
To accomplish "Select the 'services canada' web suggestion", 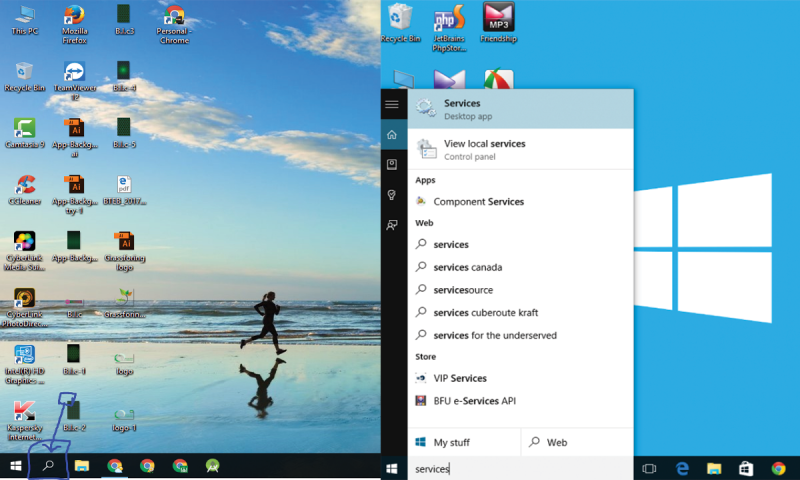I will click(520, 267).
